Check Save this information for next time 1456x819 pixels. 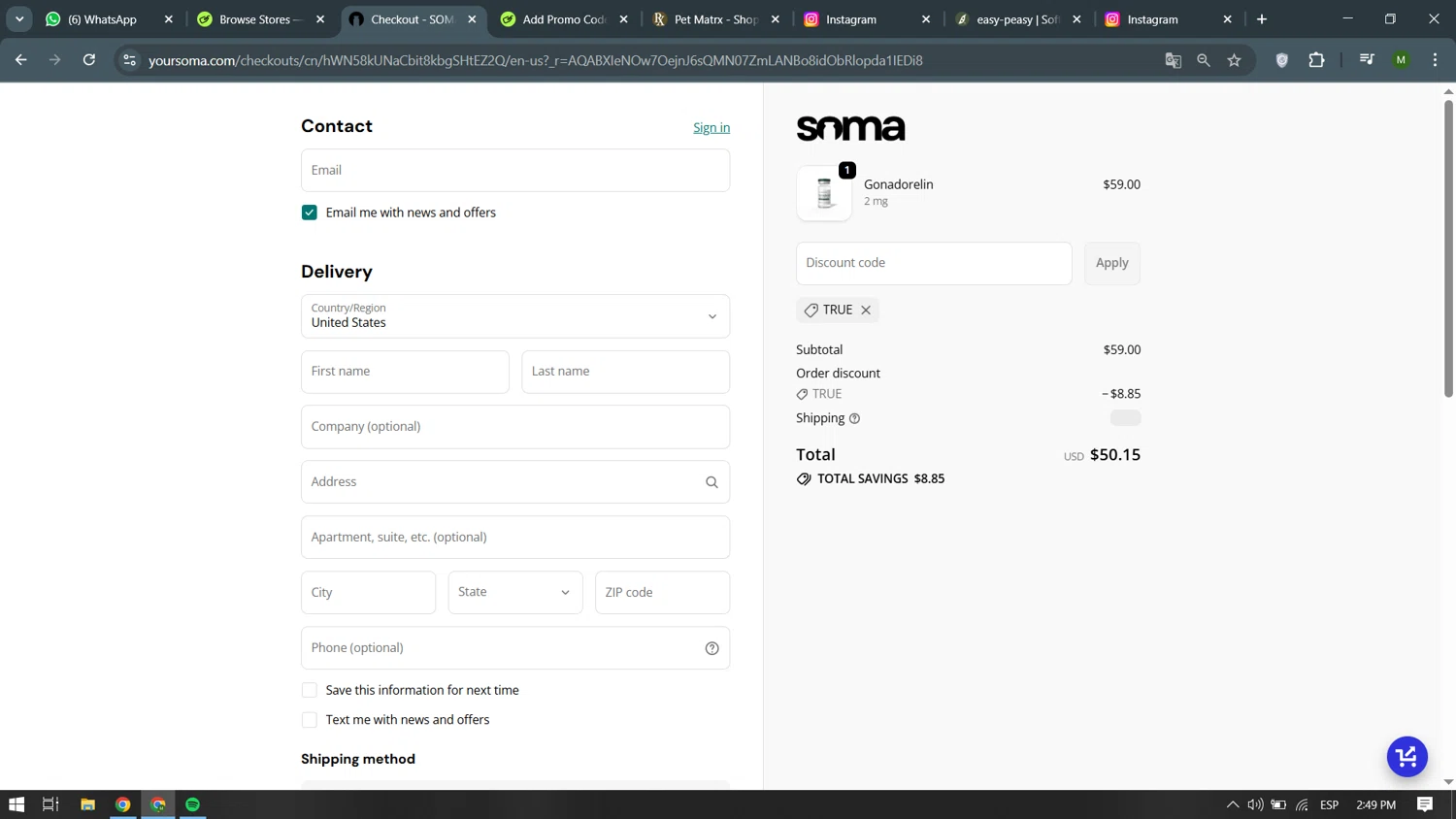[310, 690]
